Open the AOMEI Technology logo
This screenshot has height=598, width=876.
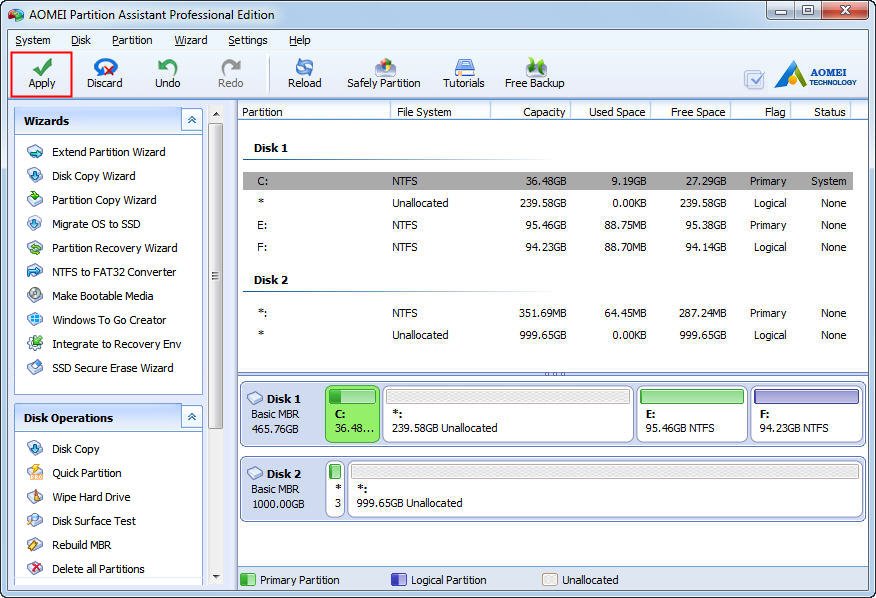click(x=816, y=74)
